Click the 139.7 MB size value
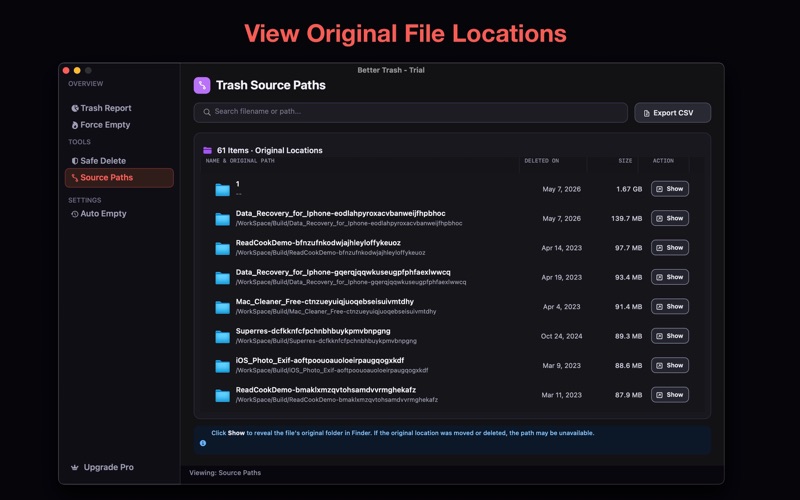800x500 pixels. (x=627, y=218)
